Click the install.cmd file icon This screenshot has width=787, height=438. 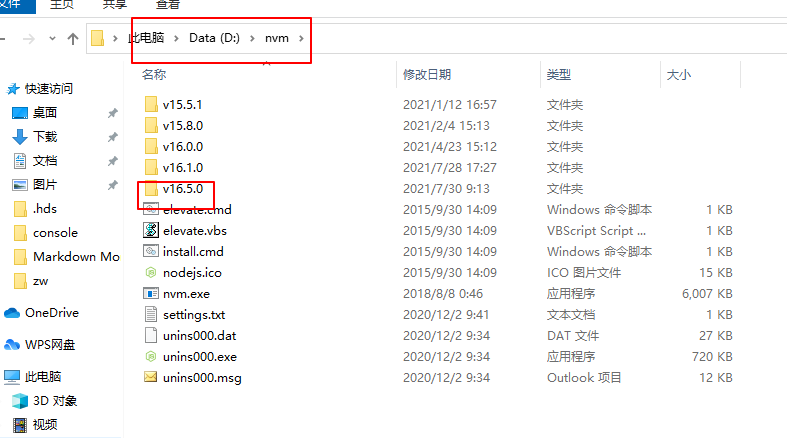tap(151, 251)
